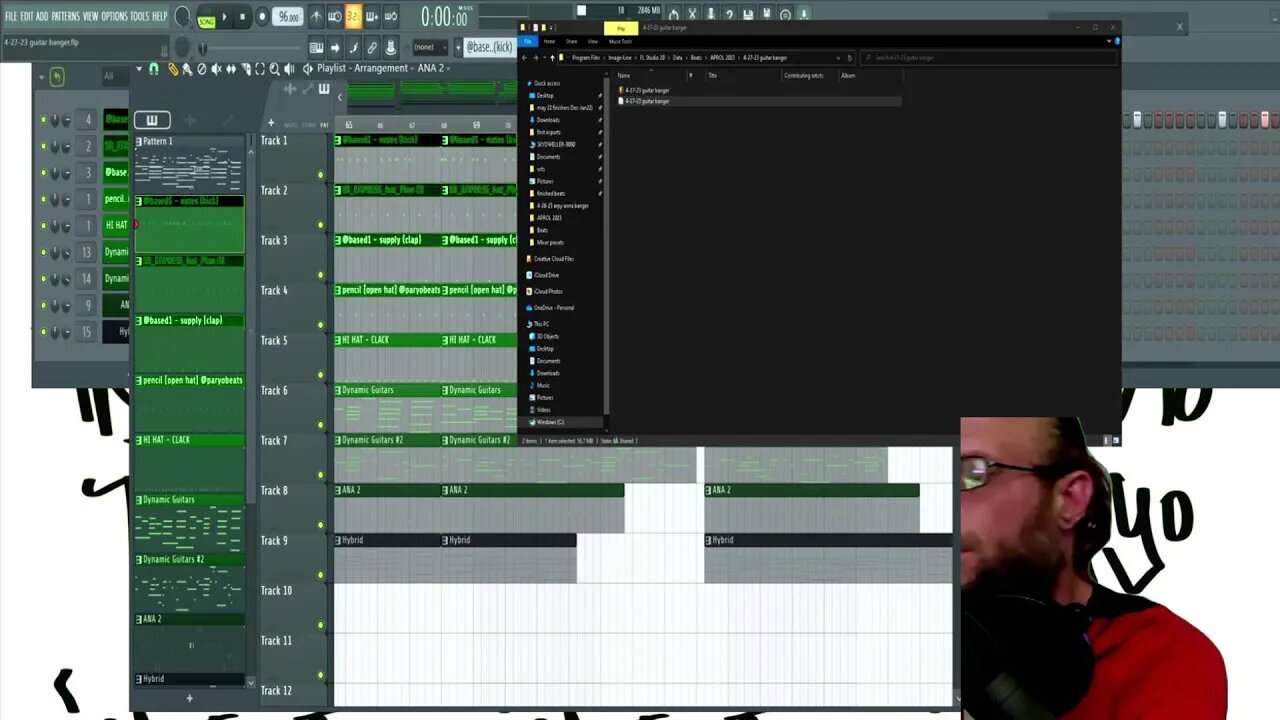Viewport: 1280px width, 720px height.
Task: Go back in Explorer navigation
Action: (524, 58)
